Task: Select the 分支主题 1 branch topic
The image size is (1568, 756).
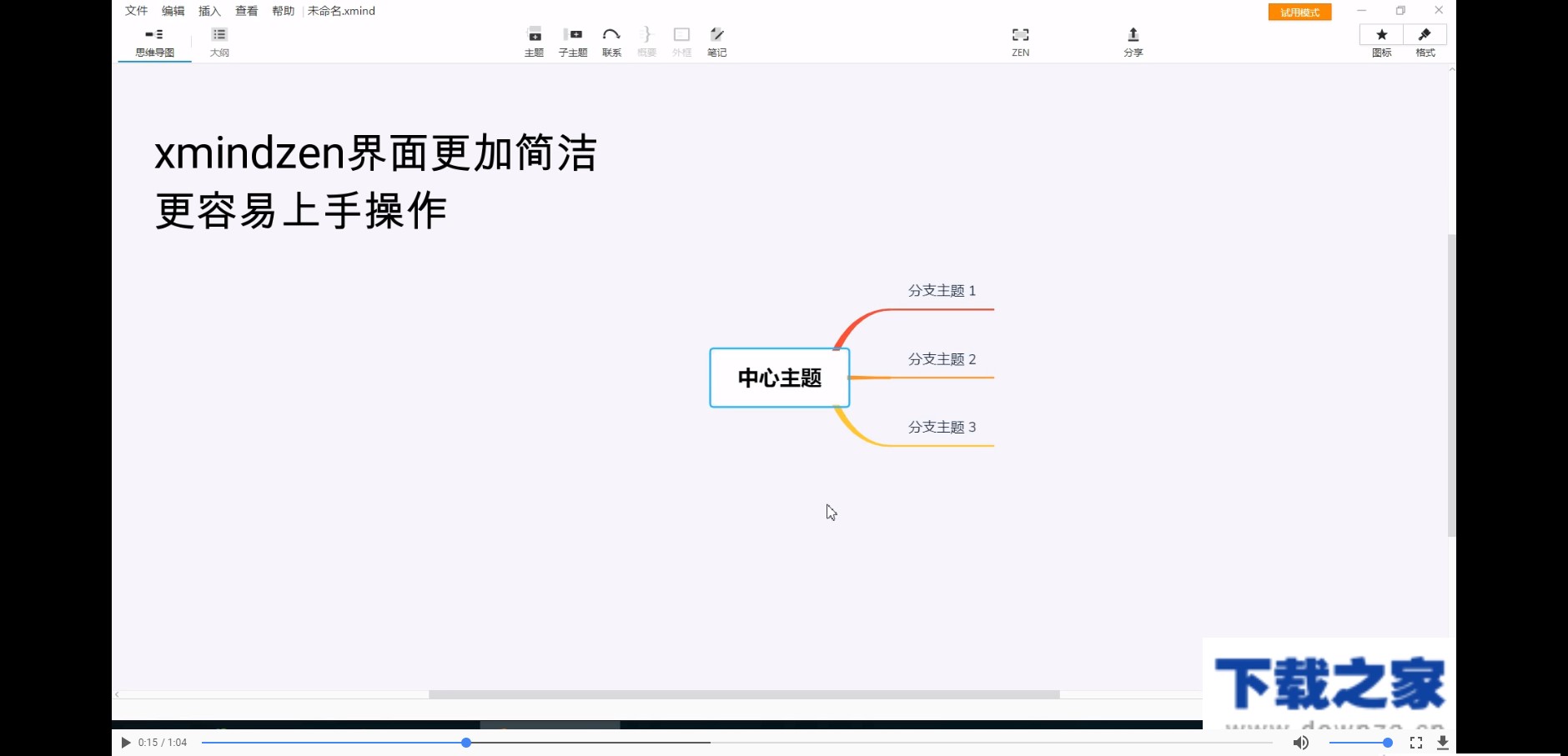Action: pos(942,291)
